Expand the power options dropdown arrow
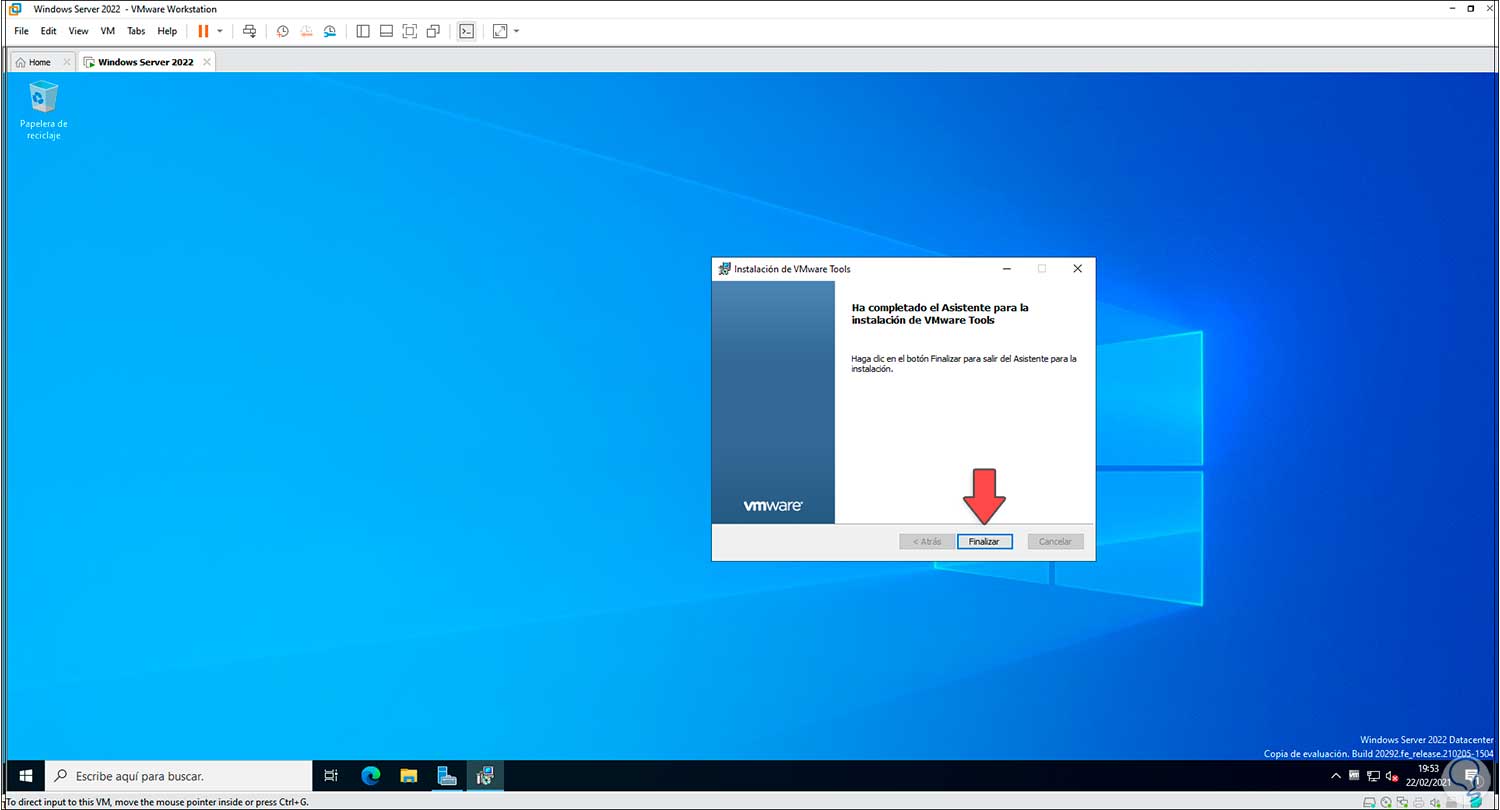The width and height of the screenshot is (1500, 810). tap(220, 31)
